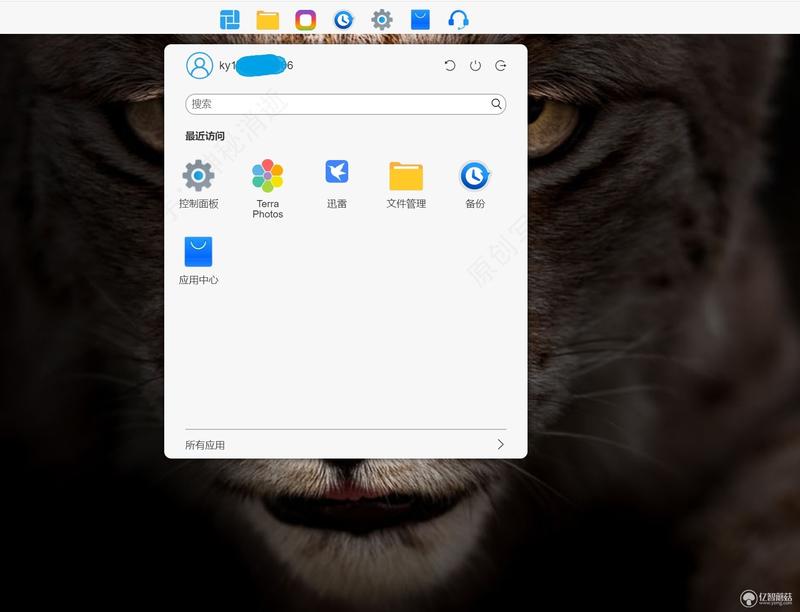Focus the 搜索 search field
The image size is (800, 612).
coord(345,104)
